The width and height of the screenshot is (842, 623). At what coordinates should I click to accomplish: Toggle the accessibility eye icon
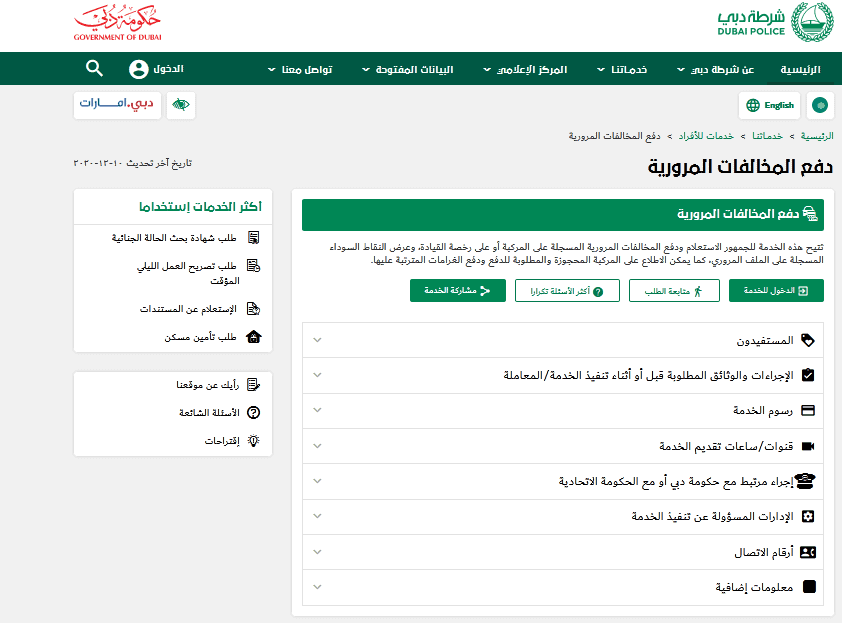coord(181,104)
